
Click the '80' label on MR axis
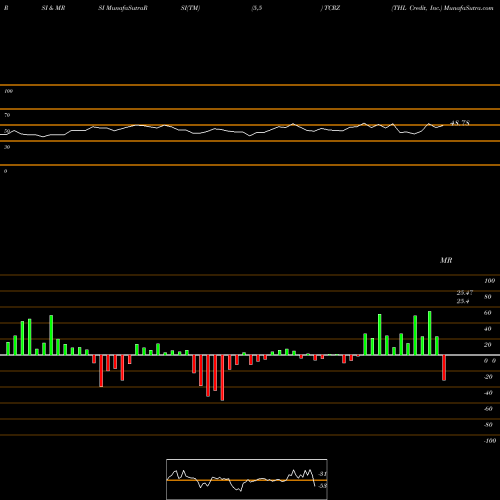click(x=487, y=297)
